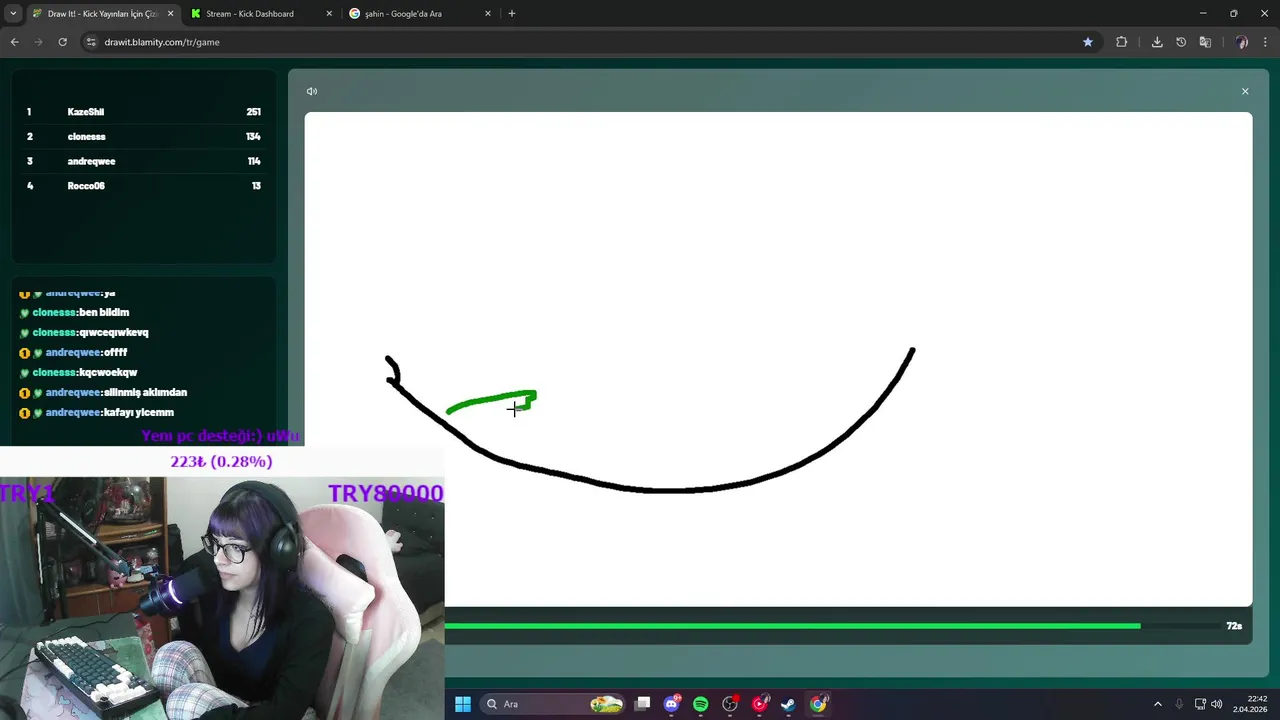Open the tab search dropdown

click(x=12, y=14)
